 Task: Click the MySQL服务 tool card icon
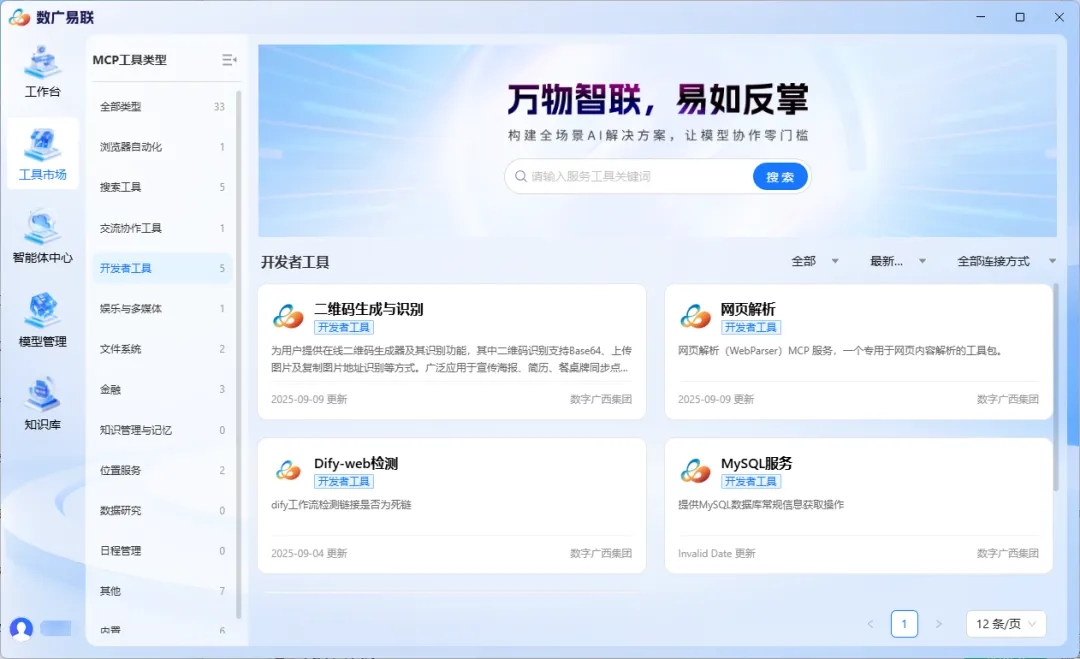tap(695, 470)
